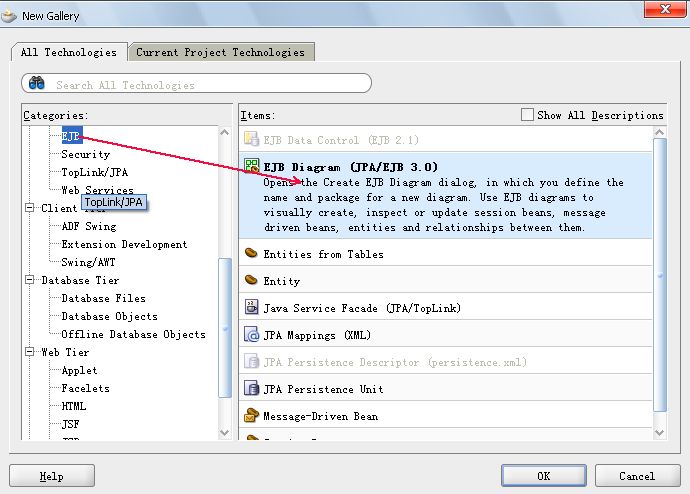Collapse the Web Tier node
The image size is (690, 494).
pyautogui.click(x=29, y=351)
